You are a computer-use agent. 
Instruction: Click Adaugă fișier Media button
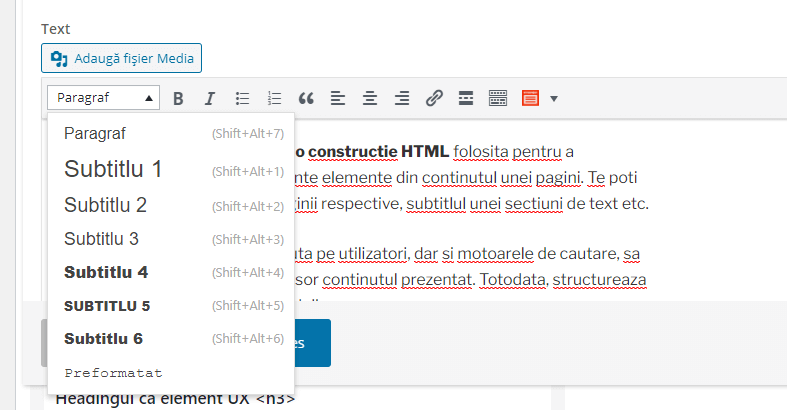(x=121, y=58)
